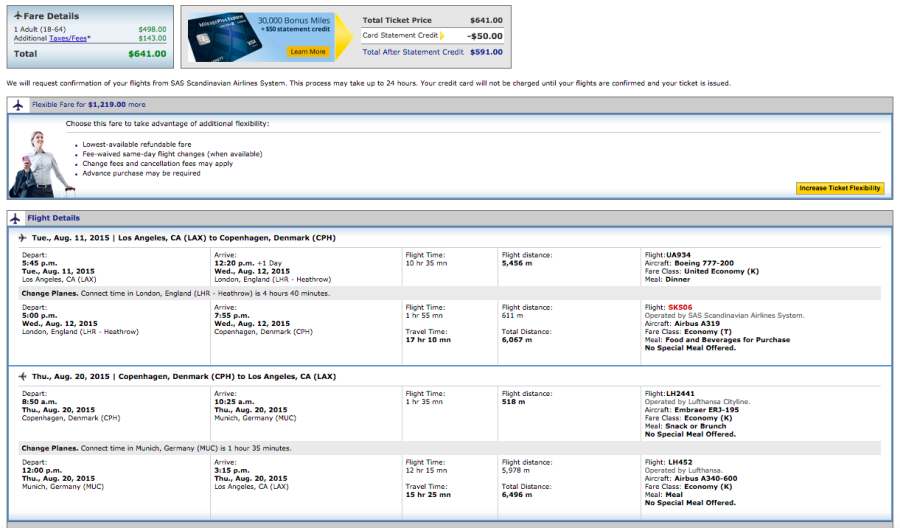Click the yellow arrow next to Card Statement Credit
900x528 pixels.
pos(443,36)
